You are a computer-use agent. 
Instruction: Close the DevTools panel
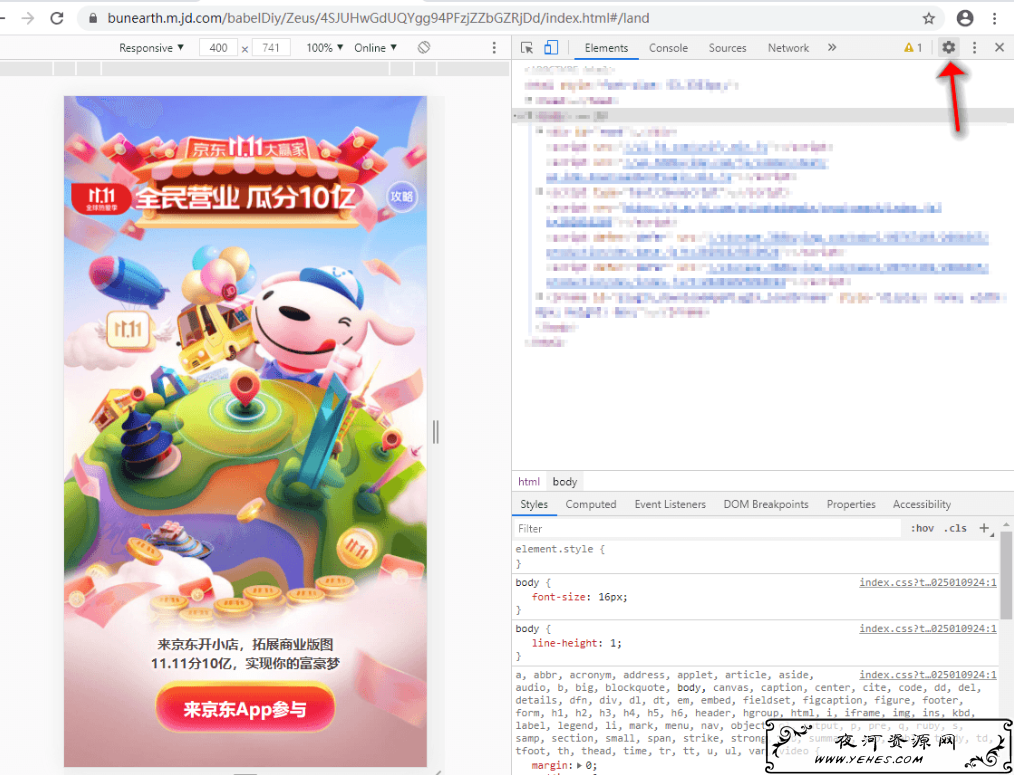click(999, 47)
